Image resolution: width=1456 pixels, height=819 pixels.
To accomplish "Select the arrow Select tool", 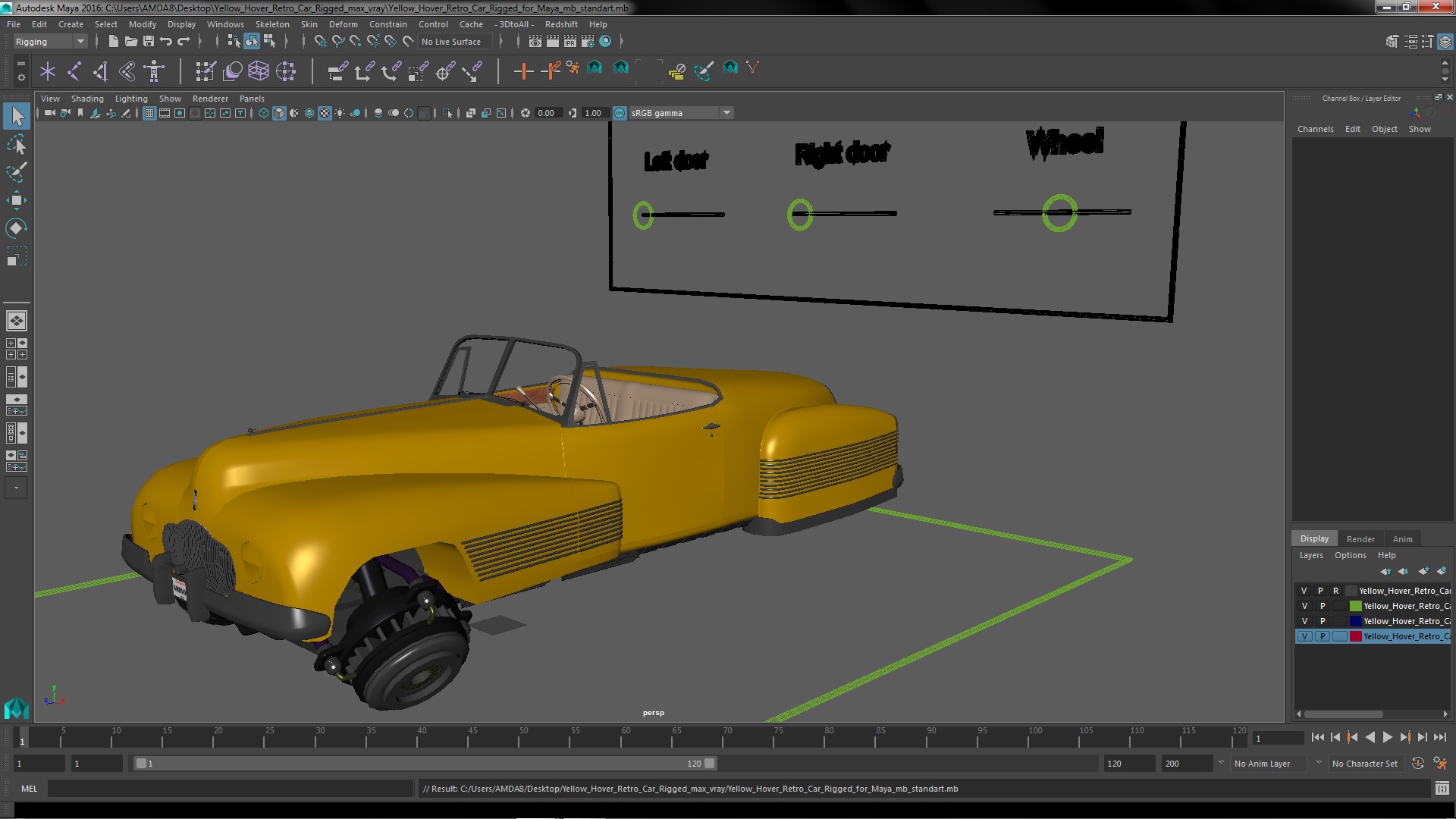I will pyautogui.click(x=17, y=116).
